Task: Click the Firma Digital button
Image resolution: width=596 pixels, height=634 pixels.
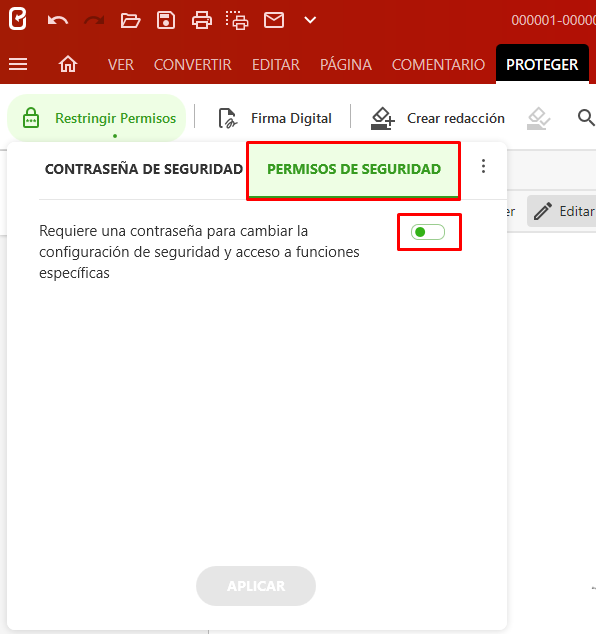Action: coord(275,118)
